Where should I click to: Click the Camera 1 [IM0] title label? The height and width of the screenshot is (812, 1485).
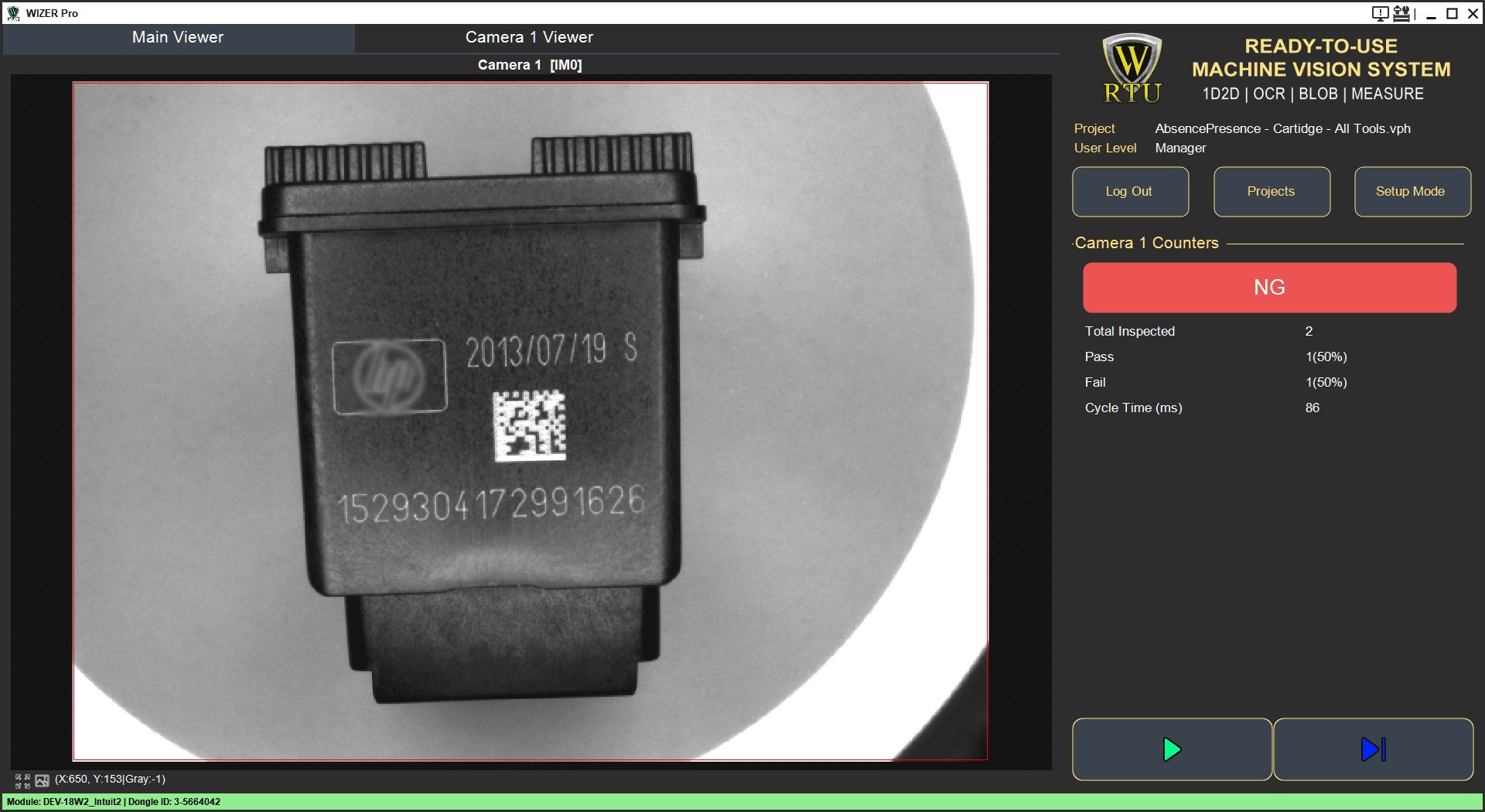[x=530, y=65]
